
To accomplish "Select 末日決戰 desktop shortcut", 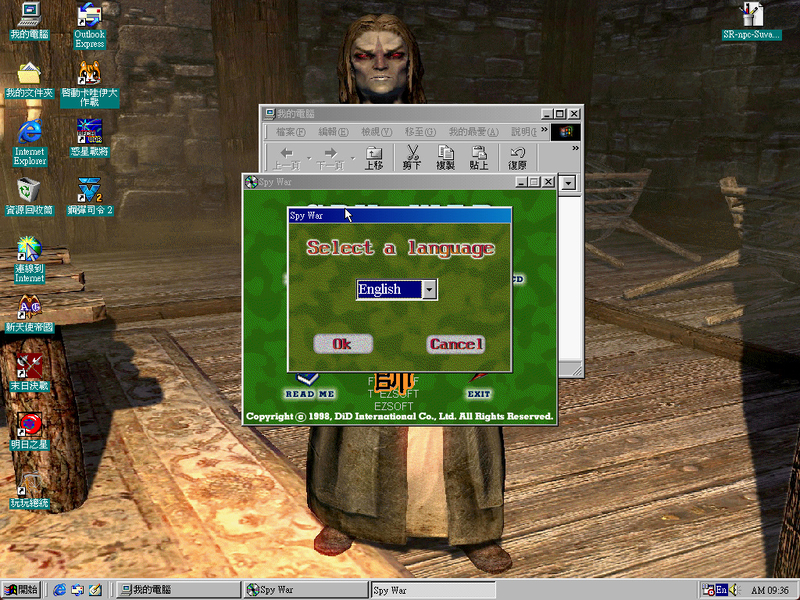I will click(29, 372).
